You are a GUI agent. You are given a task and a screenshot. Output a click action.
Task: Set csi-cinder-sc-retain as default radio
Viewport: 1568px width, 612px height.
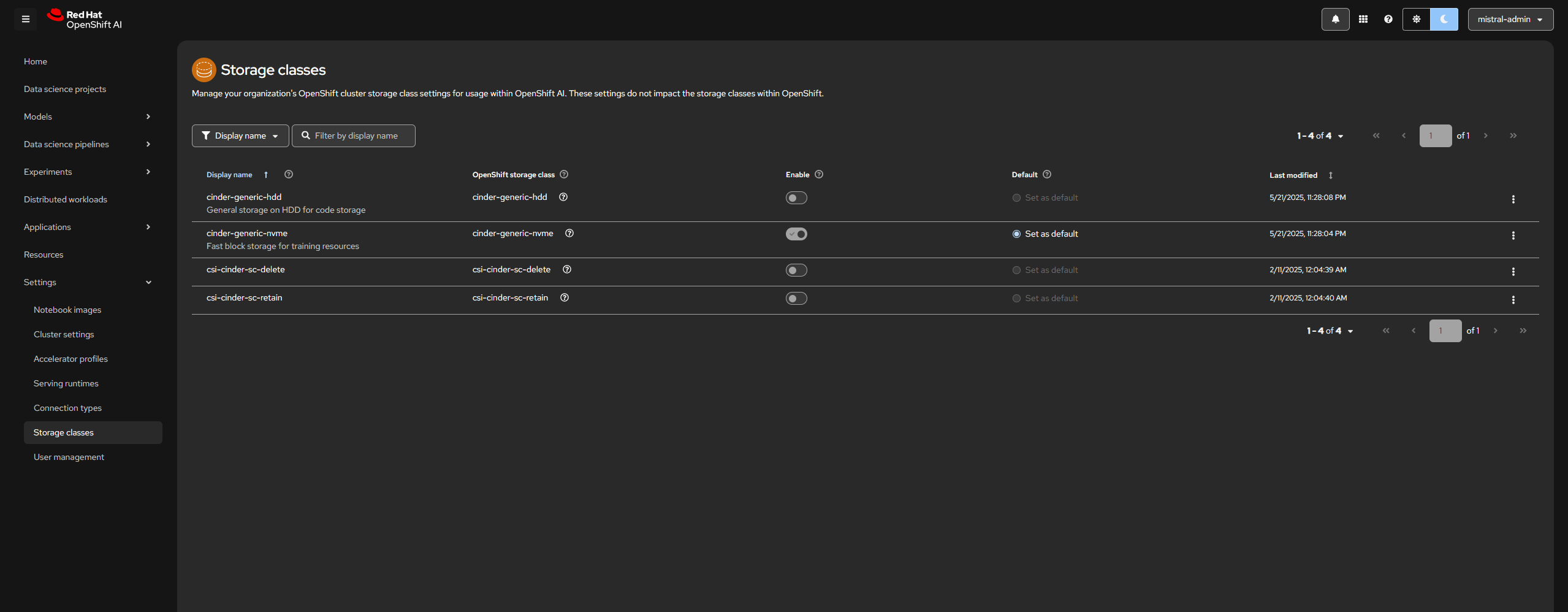1016,299
